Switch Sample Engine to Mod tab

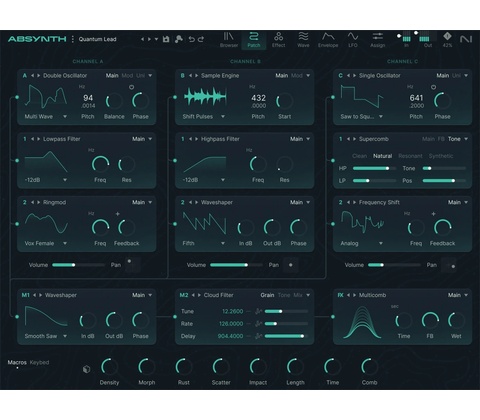coord(297,76)
